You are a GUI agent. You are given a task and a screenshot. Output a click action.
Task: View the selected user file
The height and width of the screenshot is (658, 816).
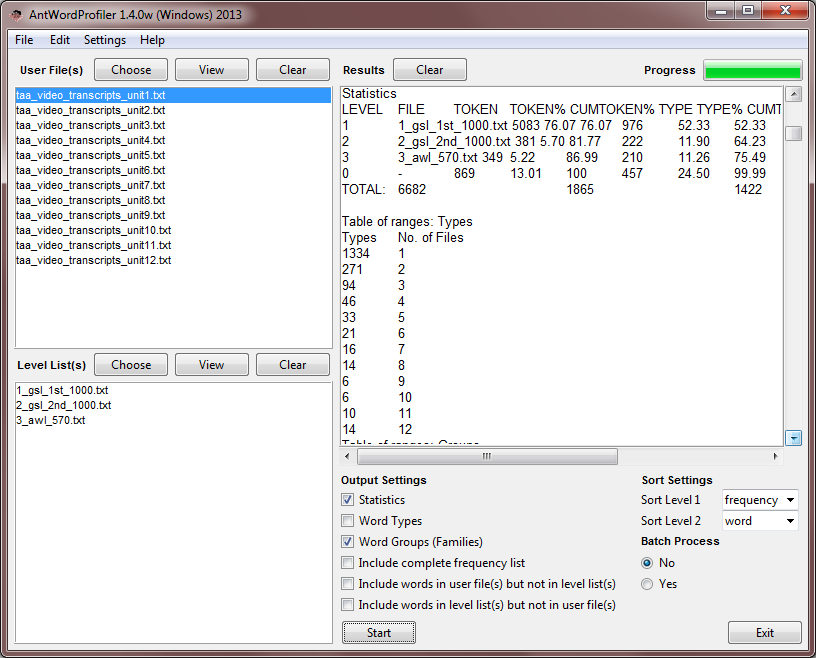(212, 70)
